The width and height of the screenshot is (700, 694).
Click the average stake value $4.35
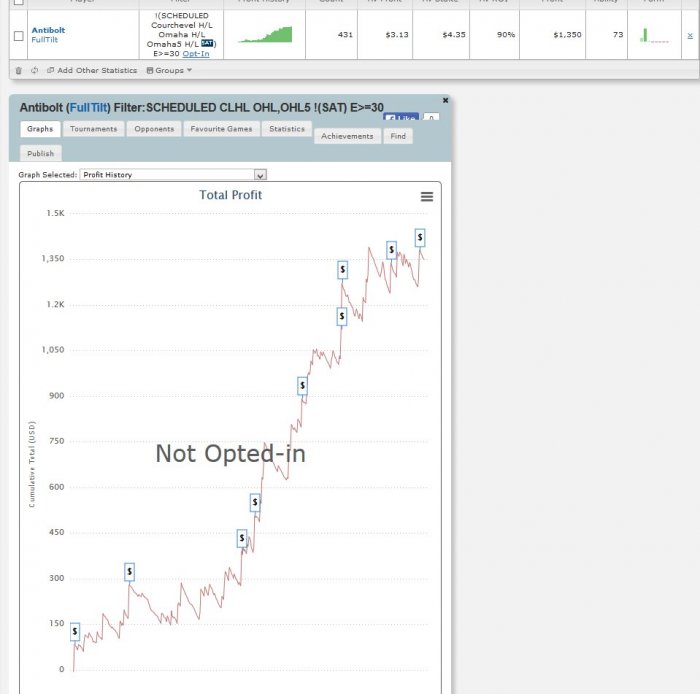click(454, 35)
